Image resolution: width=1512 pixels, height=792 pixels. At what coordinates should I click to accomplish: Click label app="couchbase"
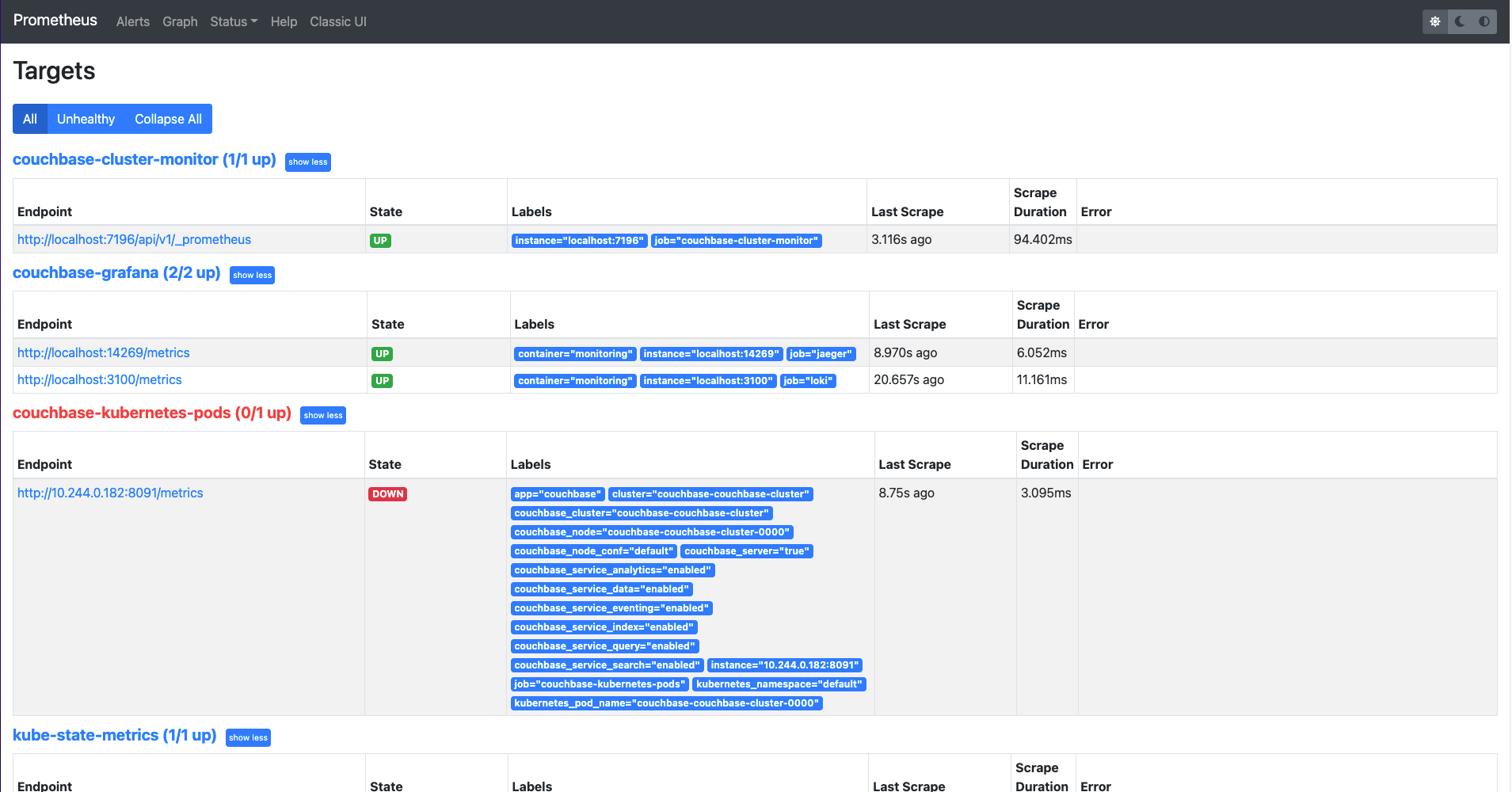coord(558,494)
